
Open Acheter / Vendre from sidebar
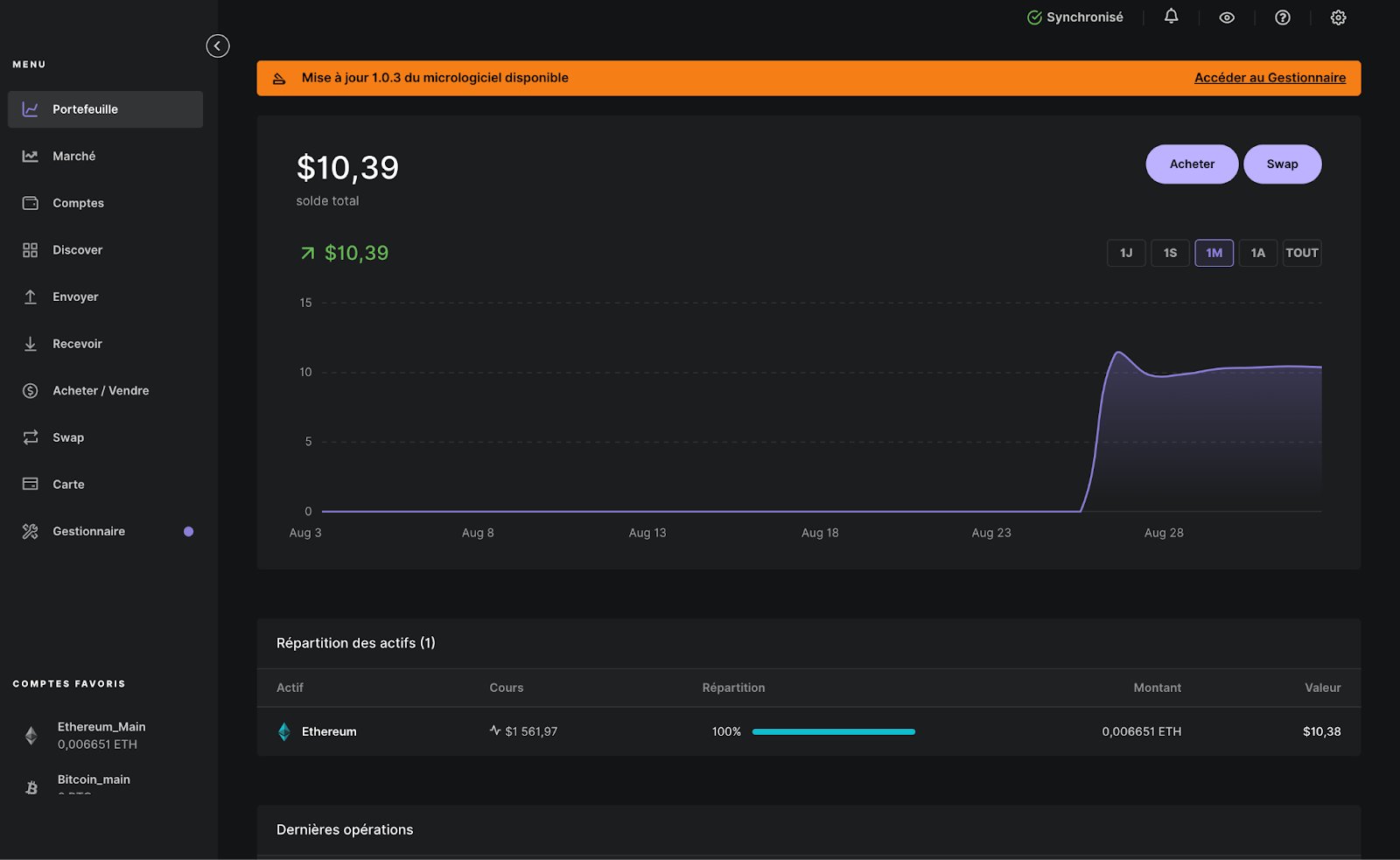[101, 391]
